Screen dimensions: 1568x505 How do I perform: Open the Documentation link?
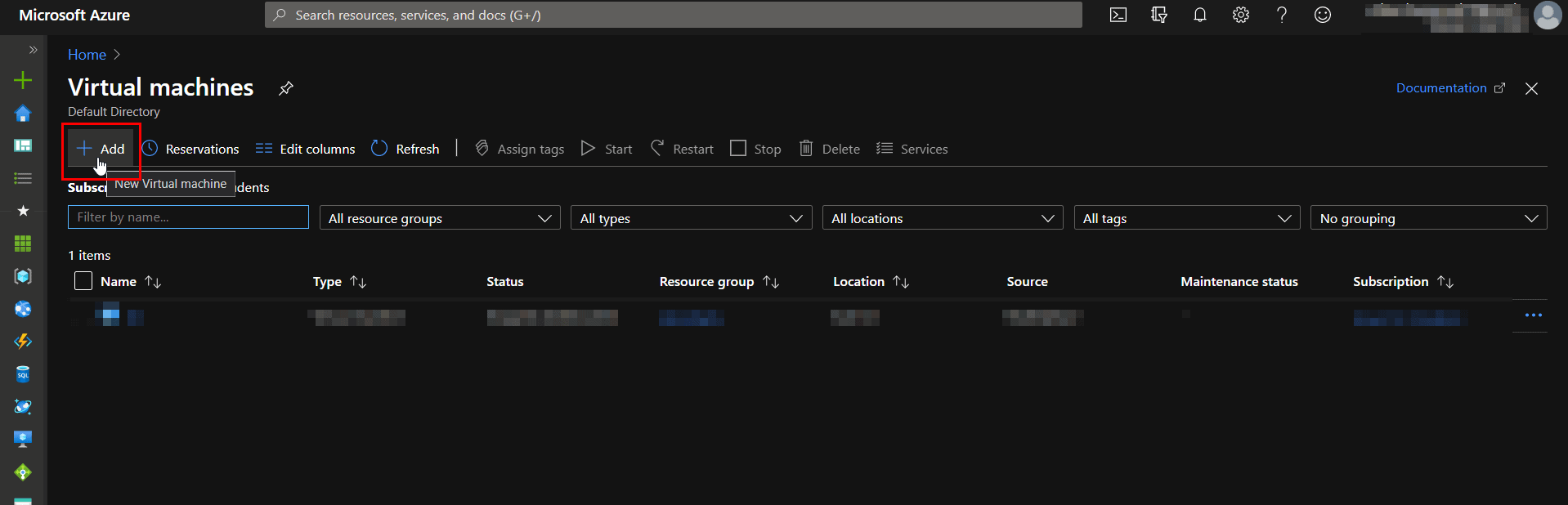(x=1450, y=88)
